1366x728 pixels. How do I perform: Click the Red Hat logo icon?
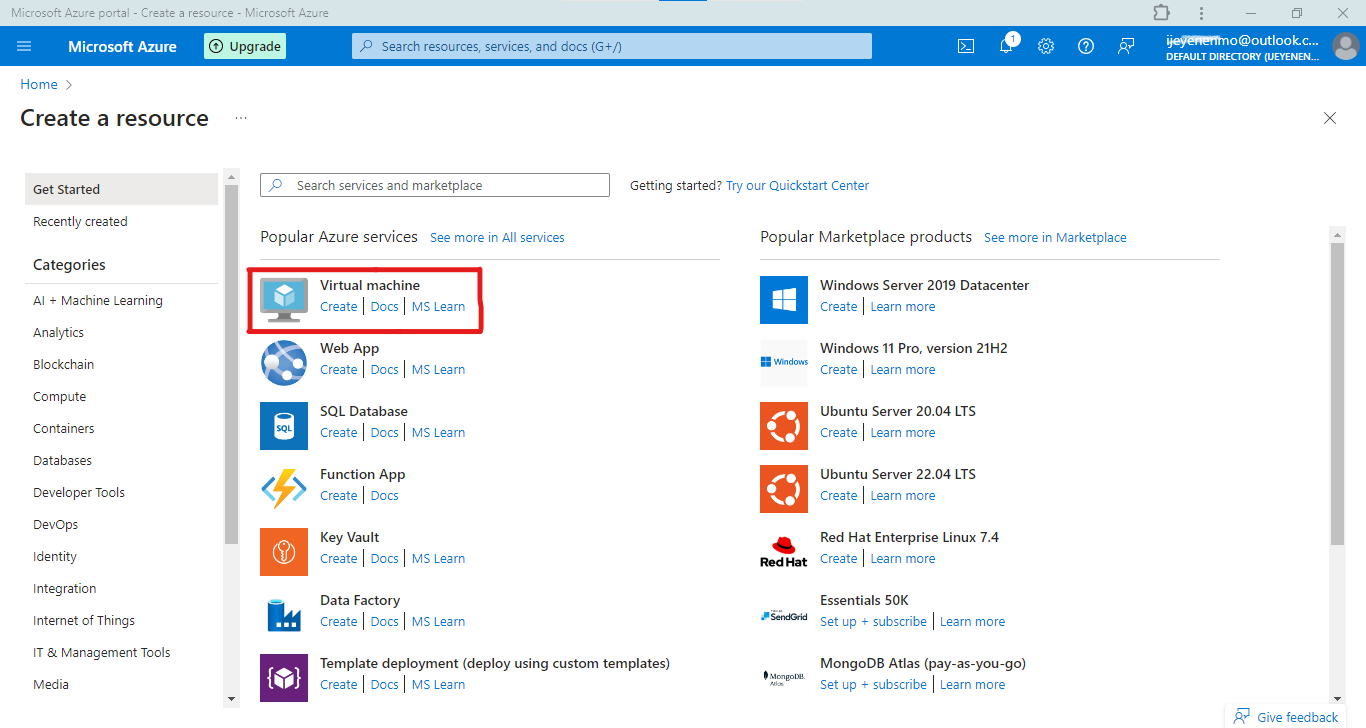tap(784, 551)
